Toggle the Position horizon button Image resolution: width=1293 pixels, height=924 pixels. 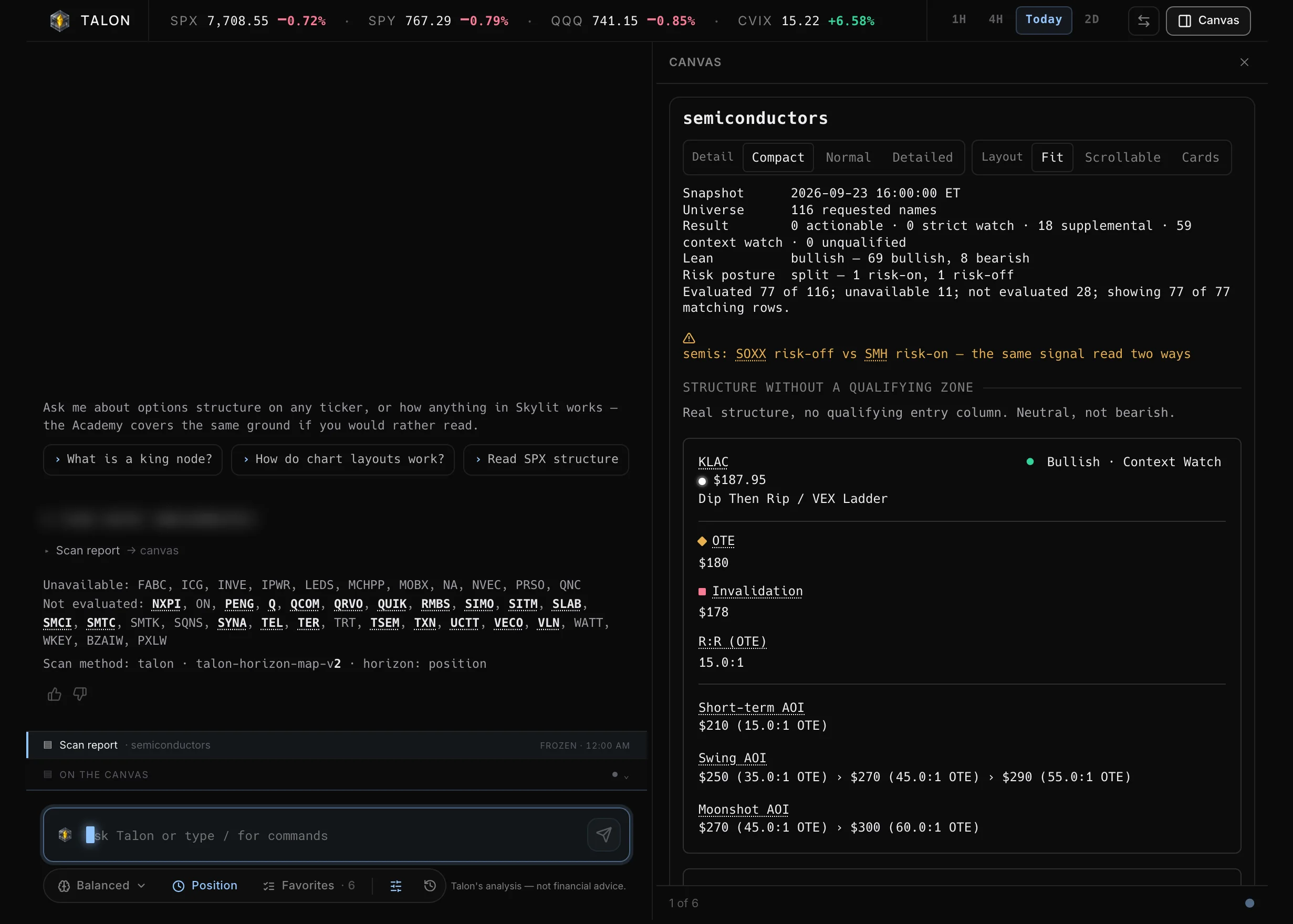[x=205, y=886]
